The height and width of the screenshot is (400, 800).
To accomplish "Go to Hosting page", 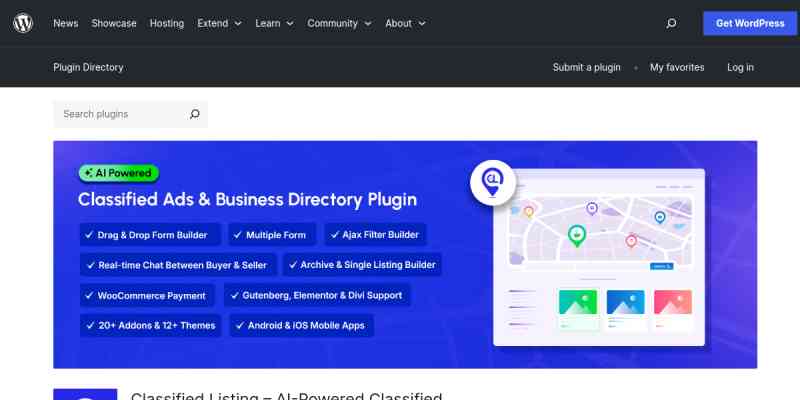I will click(167, 23).
